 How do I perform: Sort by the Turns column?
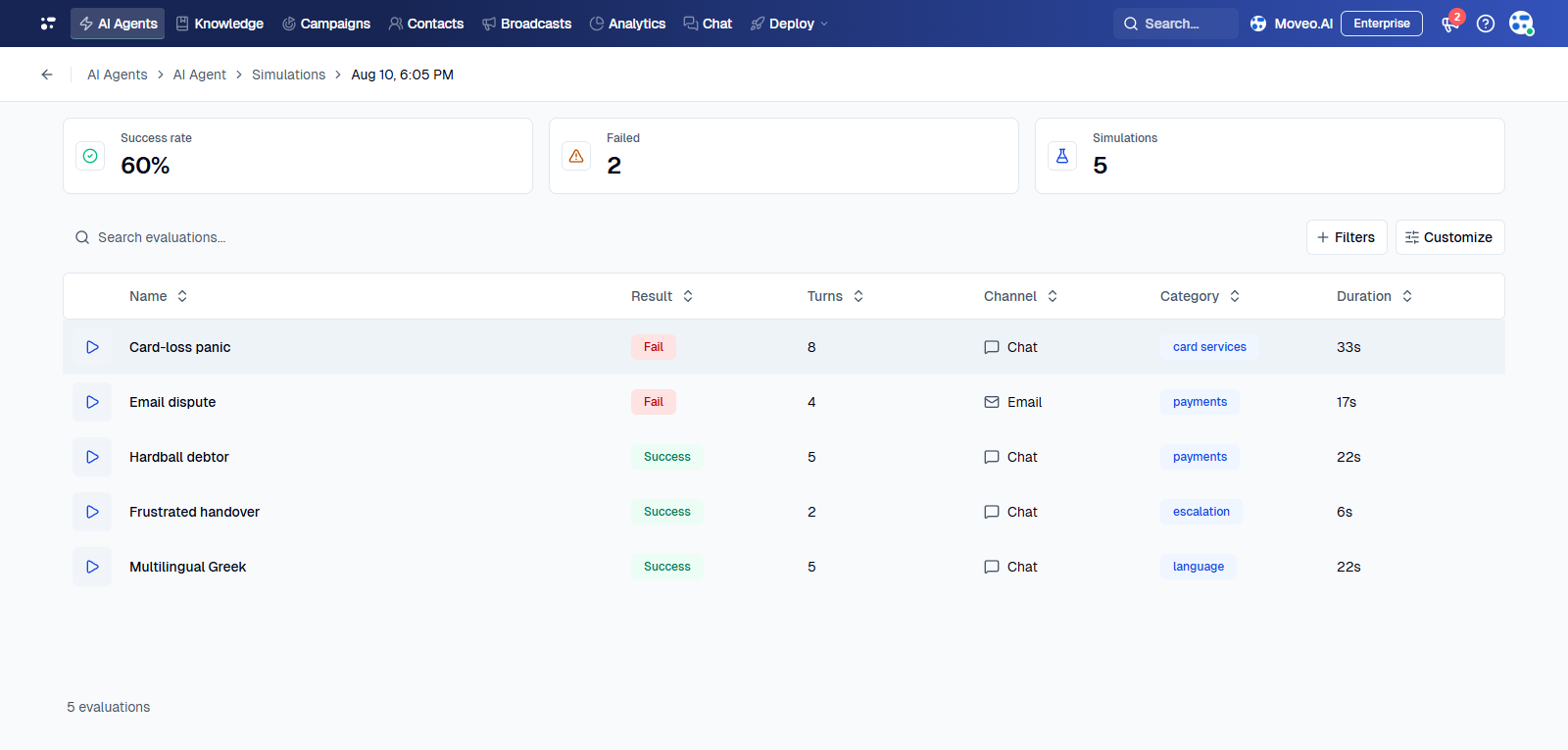click(835, 296)
